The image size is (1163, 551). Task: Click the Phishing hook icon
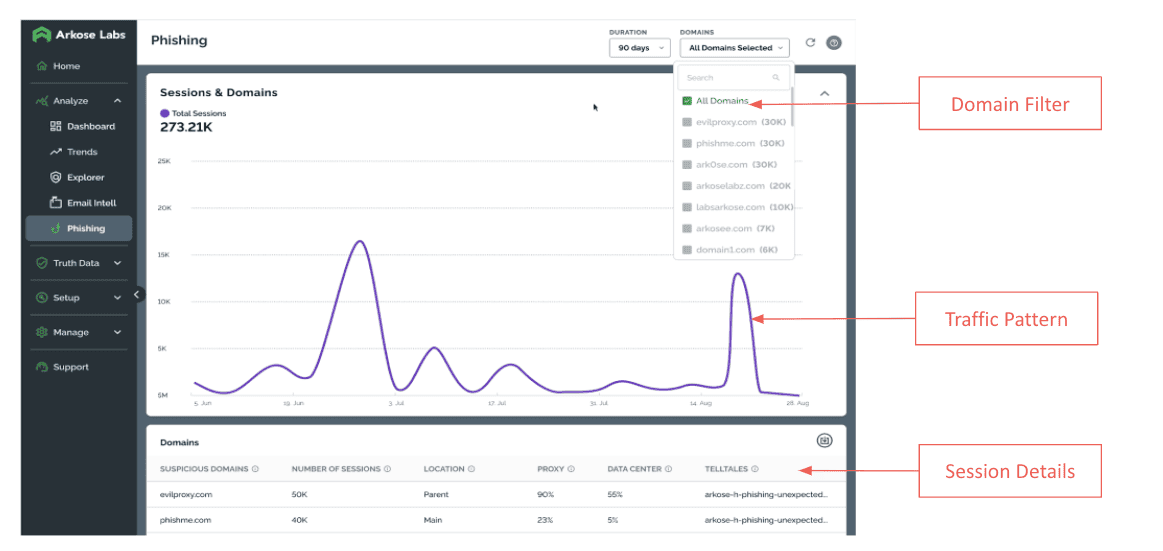(x=56, y=228)
